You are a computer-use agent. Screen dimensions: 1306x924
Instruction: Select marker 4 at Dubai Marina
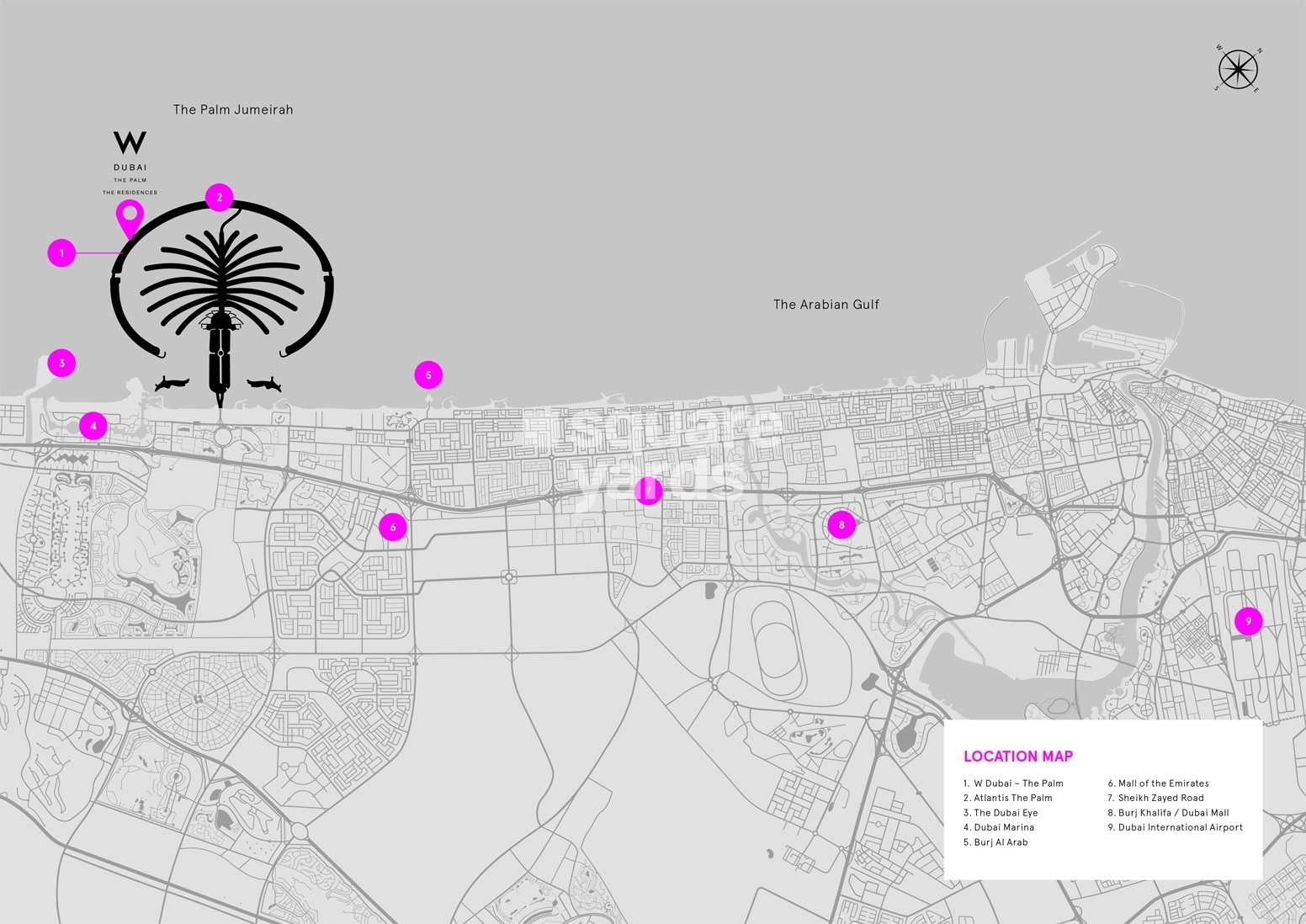pyautogui.click(x=93, y=425)
